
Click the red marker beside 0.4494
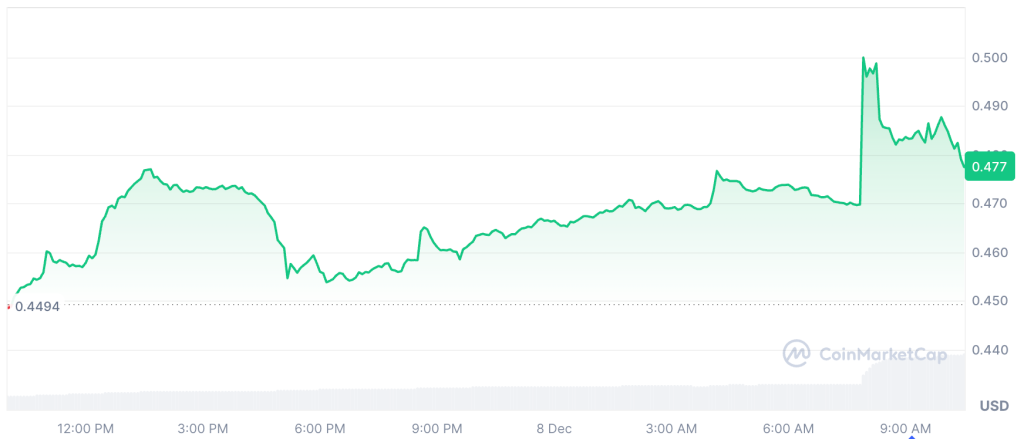coord(8,307)
